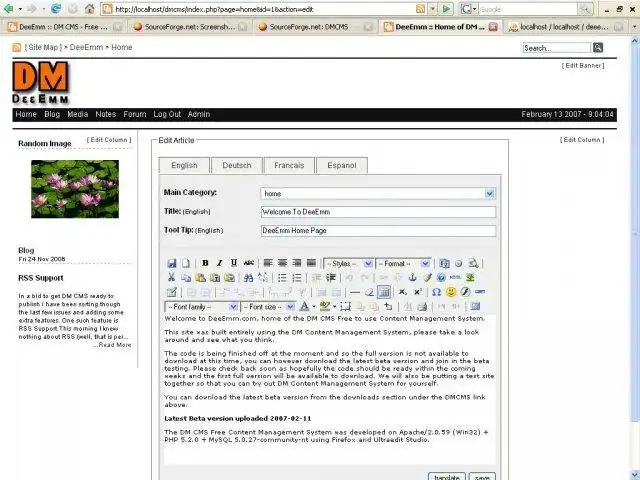Click the DM DeeEmm logo
The height and width of the screenshot is (480, 640).
(x=40, y=82)
